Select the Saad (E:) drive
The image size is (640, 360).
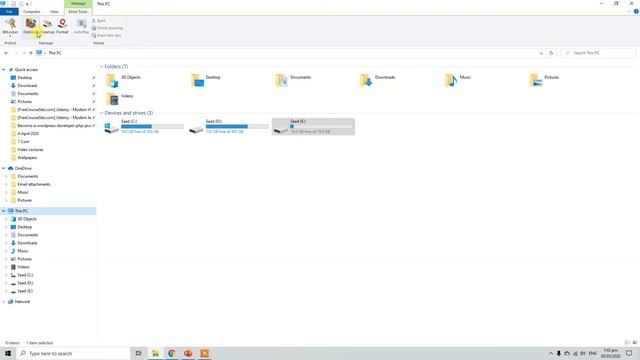pos(313,127)
